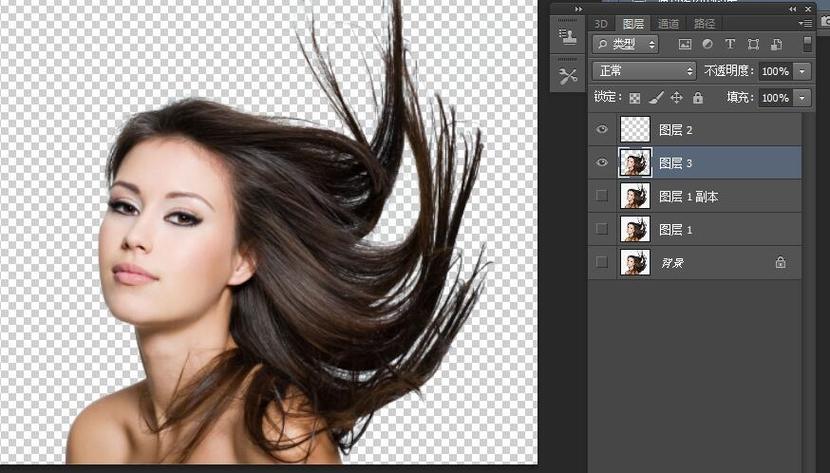The height and width of the screenshot is (473, 830).
Task: Expand the 填充 fill arrow
Action: point(802,98)
